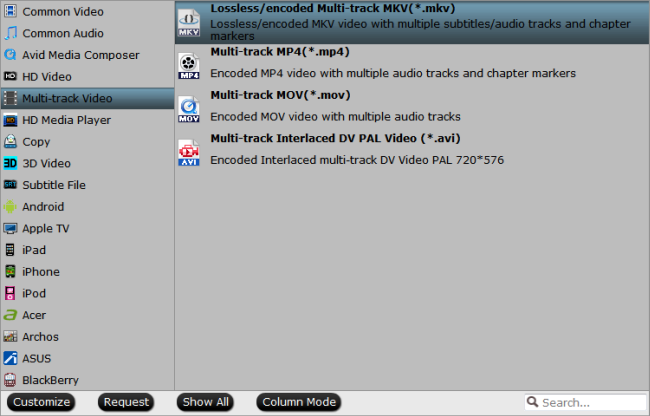The width and height of the screenshot is (650, 416).
Task: Click the 3D Video category icon
Action: pos(10,163)
